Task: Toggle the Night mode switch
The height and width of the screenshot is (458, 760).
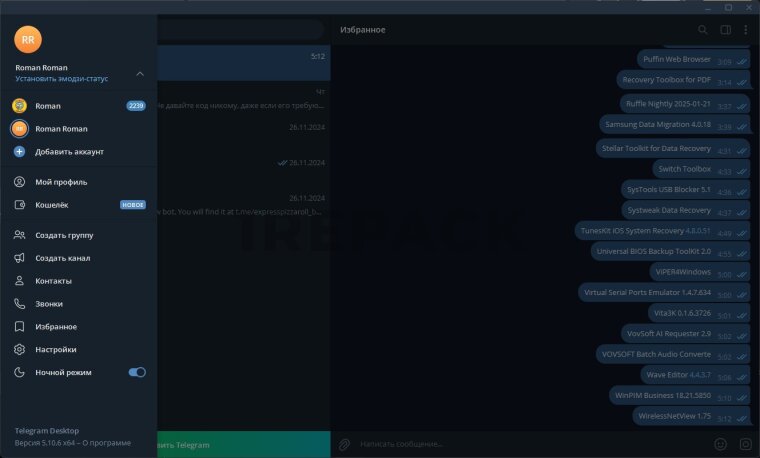Action: click(137, 372)
